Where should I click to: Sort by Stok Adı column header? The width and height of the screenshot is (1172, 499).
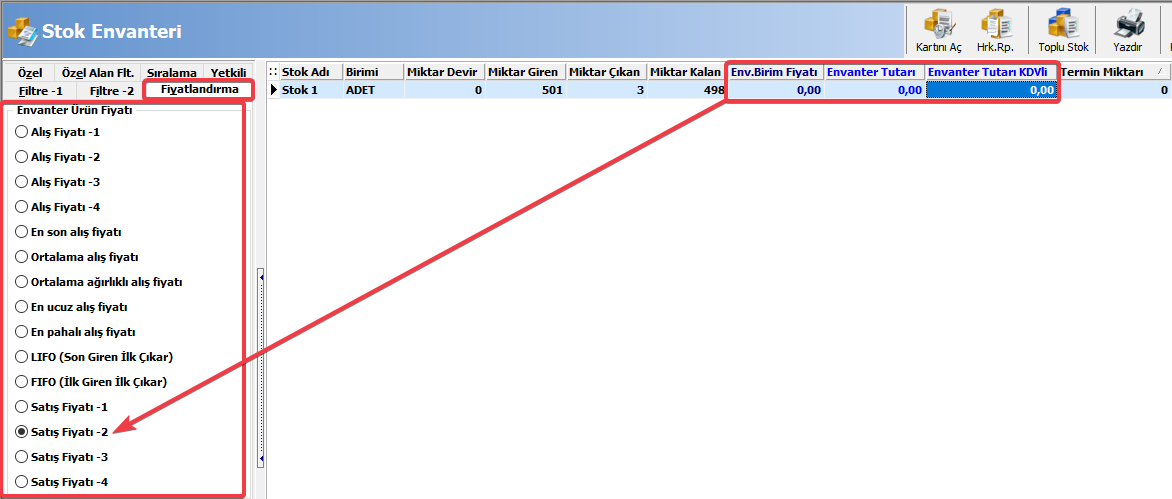(x=310, y=72)
